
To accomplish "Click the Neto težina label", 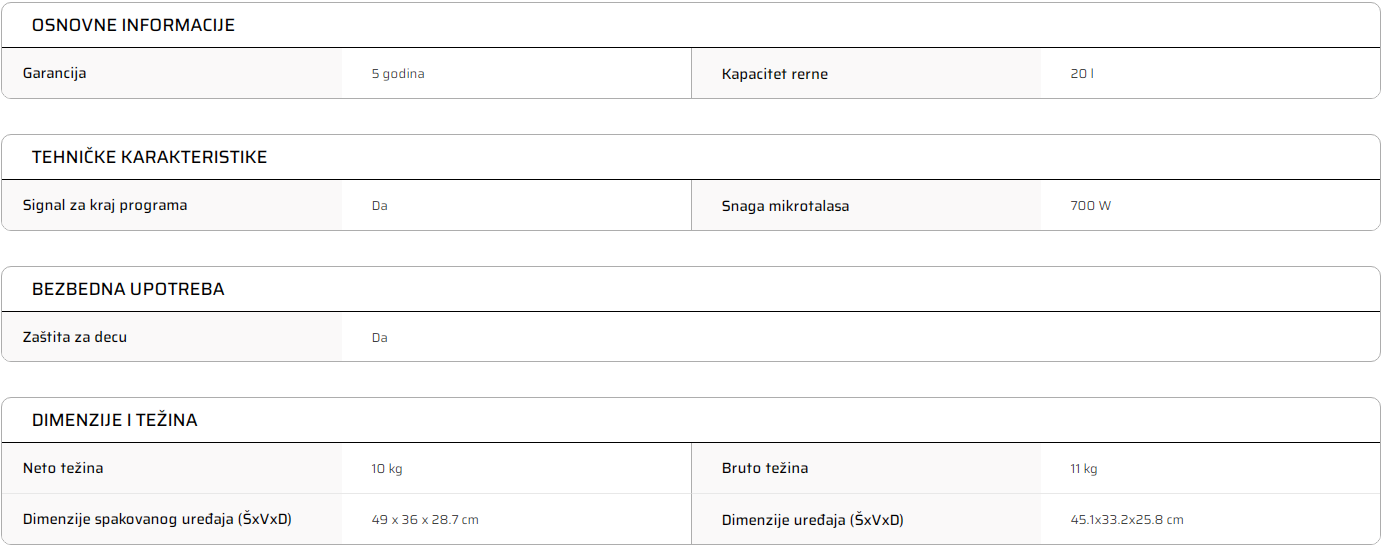I will [63, 469].
